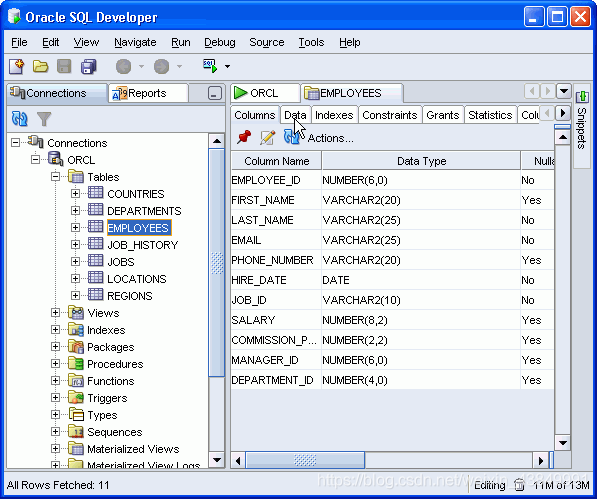
Task: Open the Constraints sub-tab
Action: click(x=389, y=115)
